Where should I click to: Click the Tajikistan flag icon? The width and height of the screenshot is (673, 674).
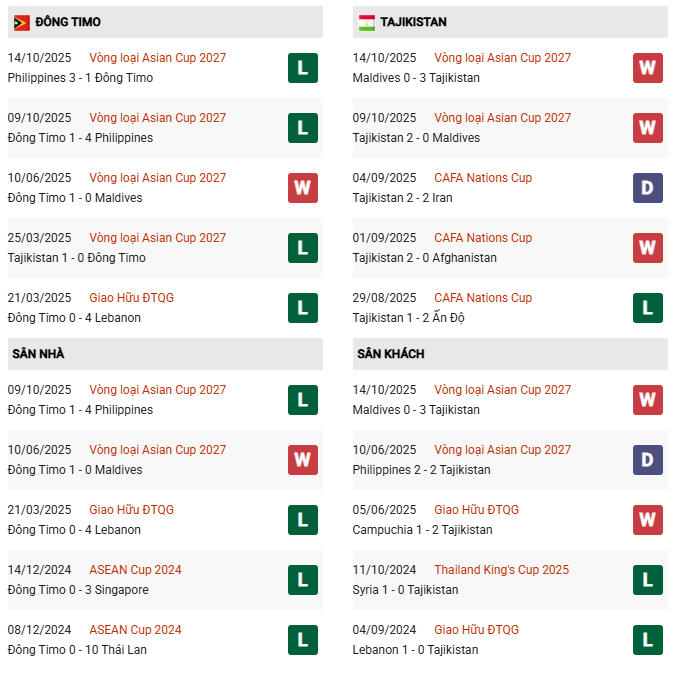tap(367, 22)
